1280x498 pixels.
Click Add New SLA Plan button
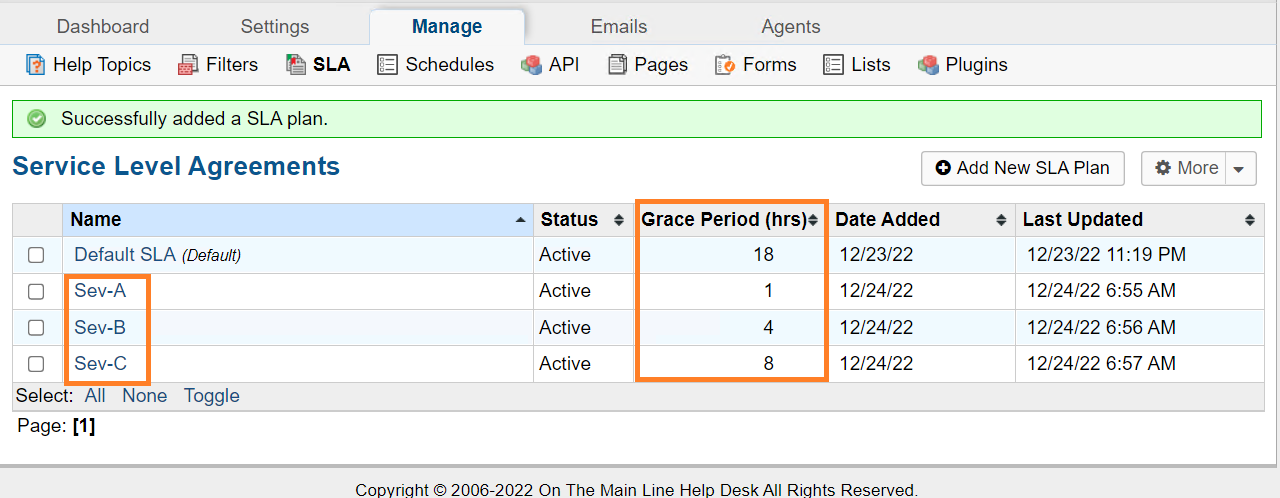tap(1022, 168)
